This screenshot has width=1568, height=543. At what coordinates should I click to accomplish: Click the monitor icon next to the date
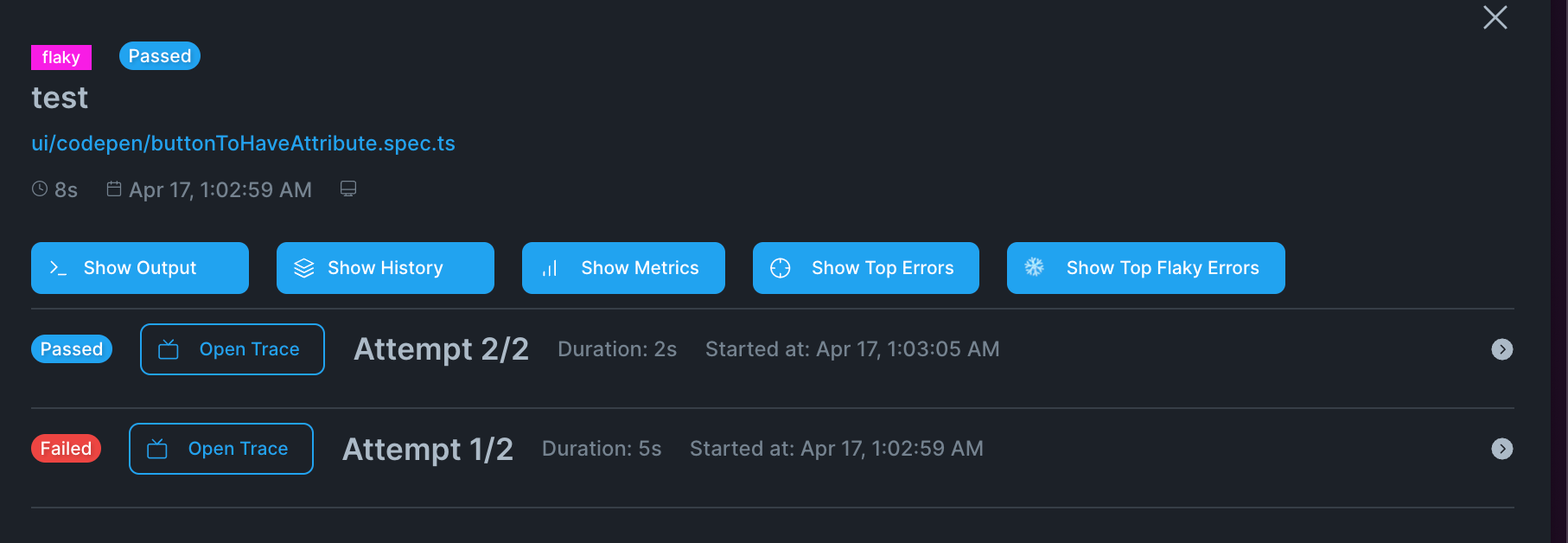point(348,188)
